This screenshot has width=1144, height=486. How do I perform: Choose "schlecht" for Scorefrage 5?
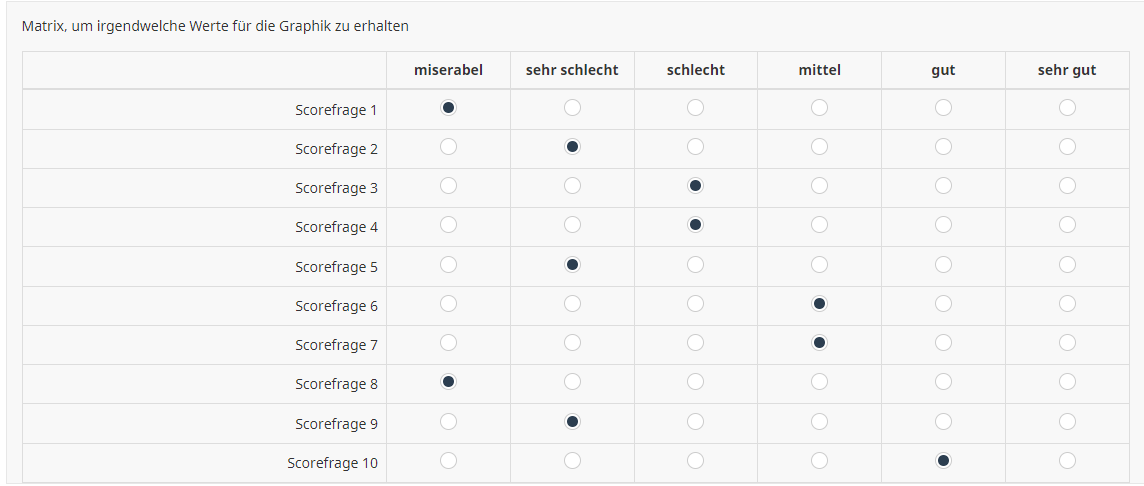tap(695, 264)
